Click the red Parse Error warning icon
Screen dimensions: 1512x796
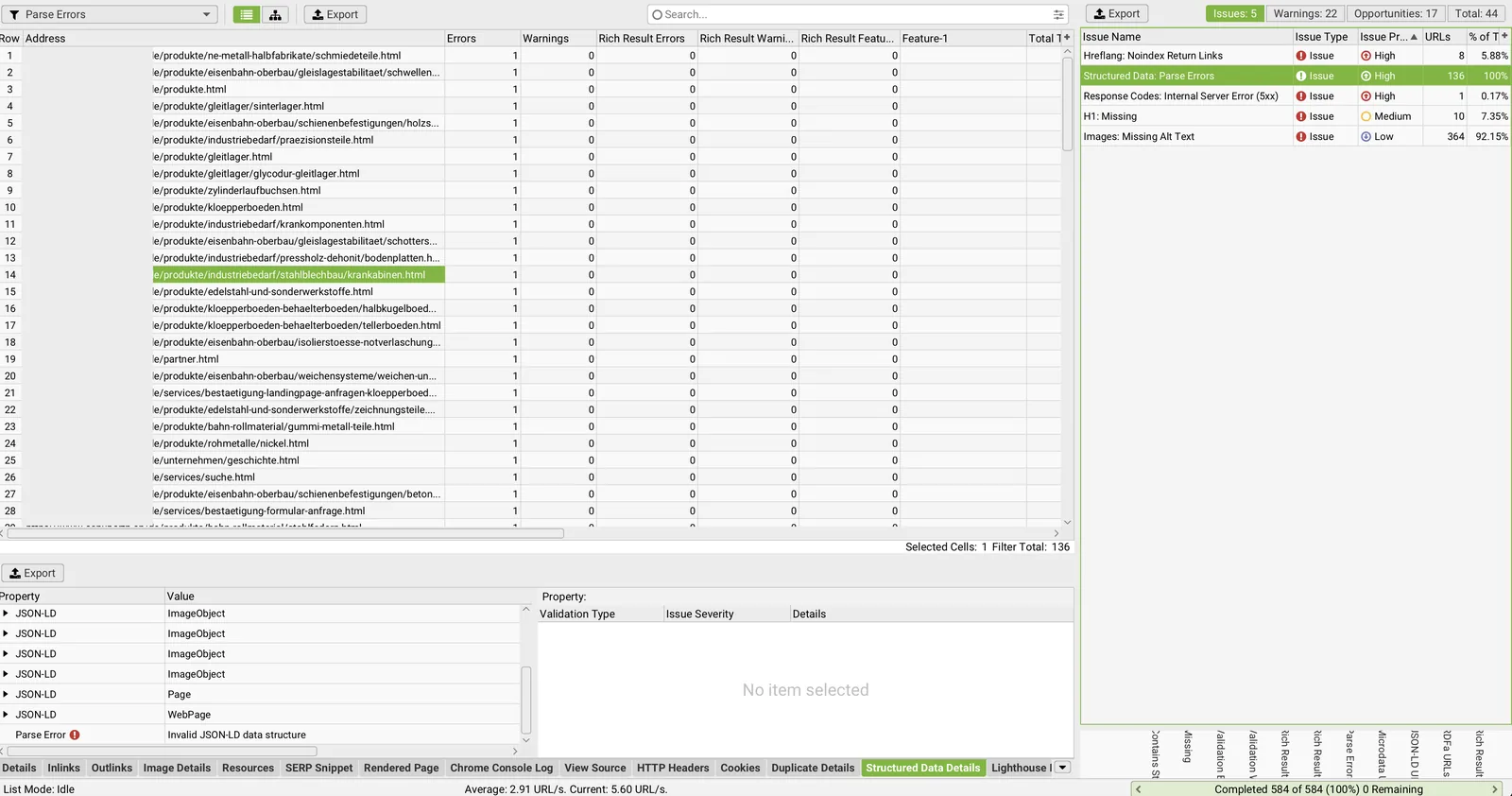75,735
